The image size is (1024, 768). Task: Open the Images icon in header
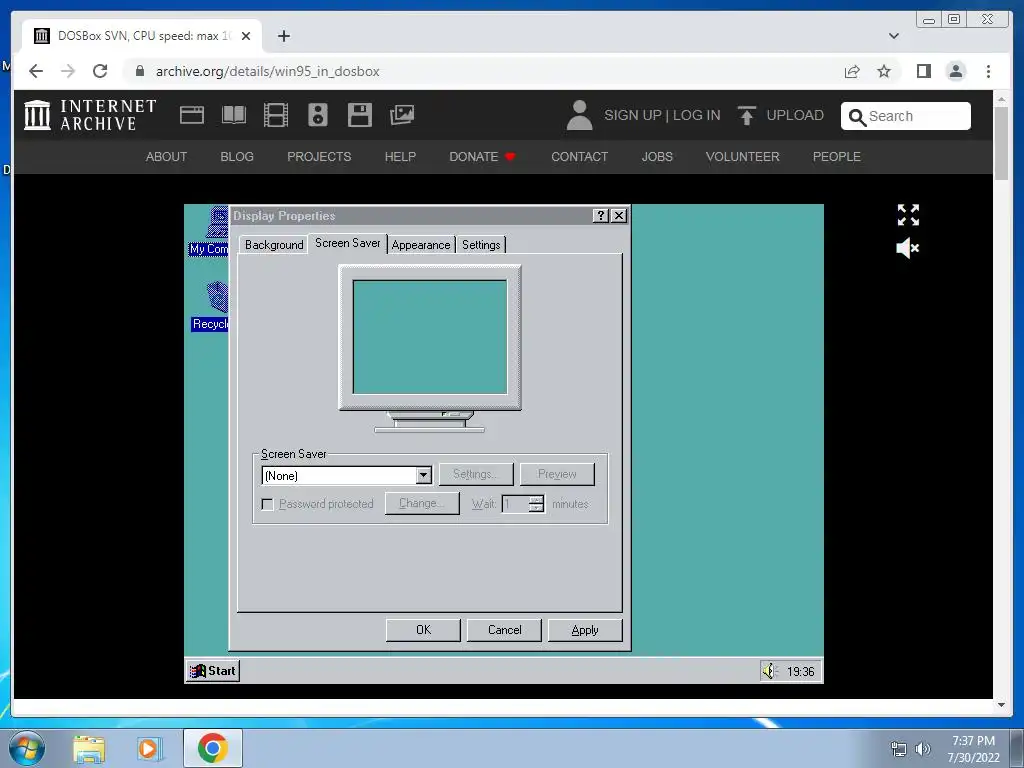[x=402, y=116]
